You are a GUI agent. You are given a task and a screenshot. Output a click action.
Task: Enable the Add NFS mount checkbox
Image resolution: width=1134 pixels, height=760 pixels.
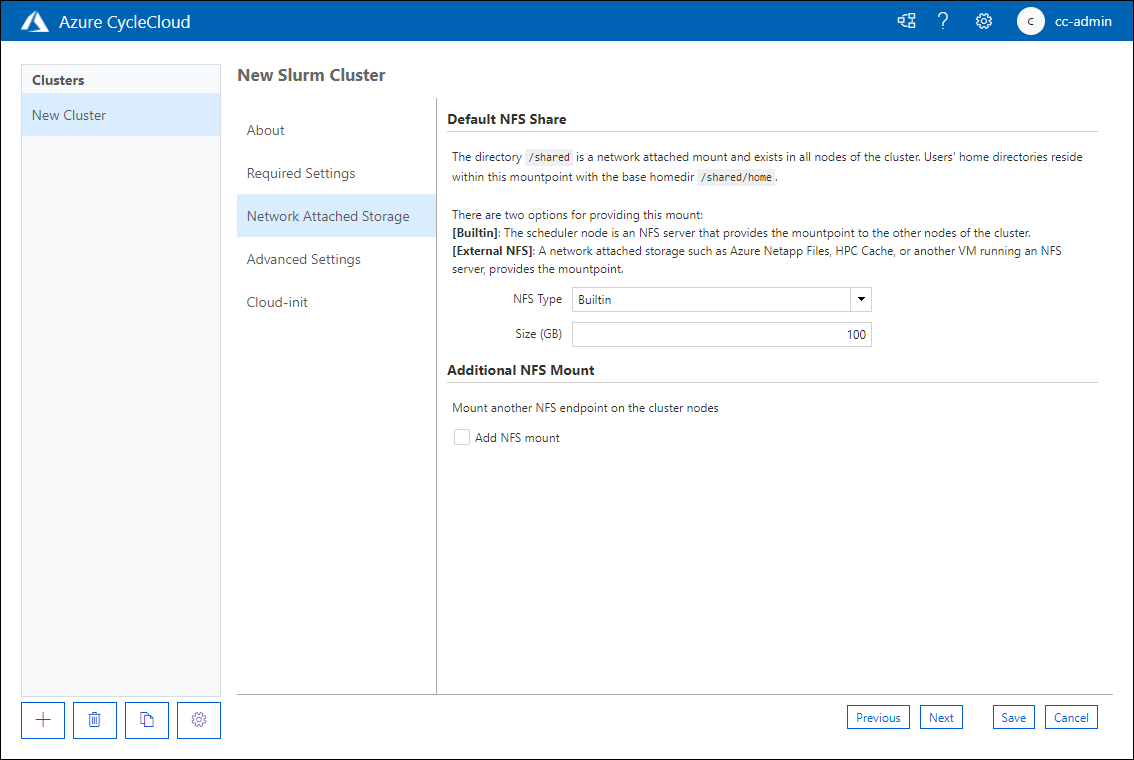click(x=462, y=437)
